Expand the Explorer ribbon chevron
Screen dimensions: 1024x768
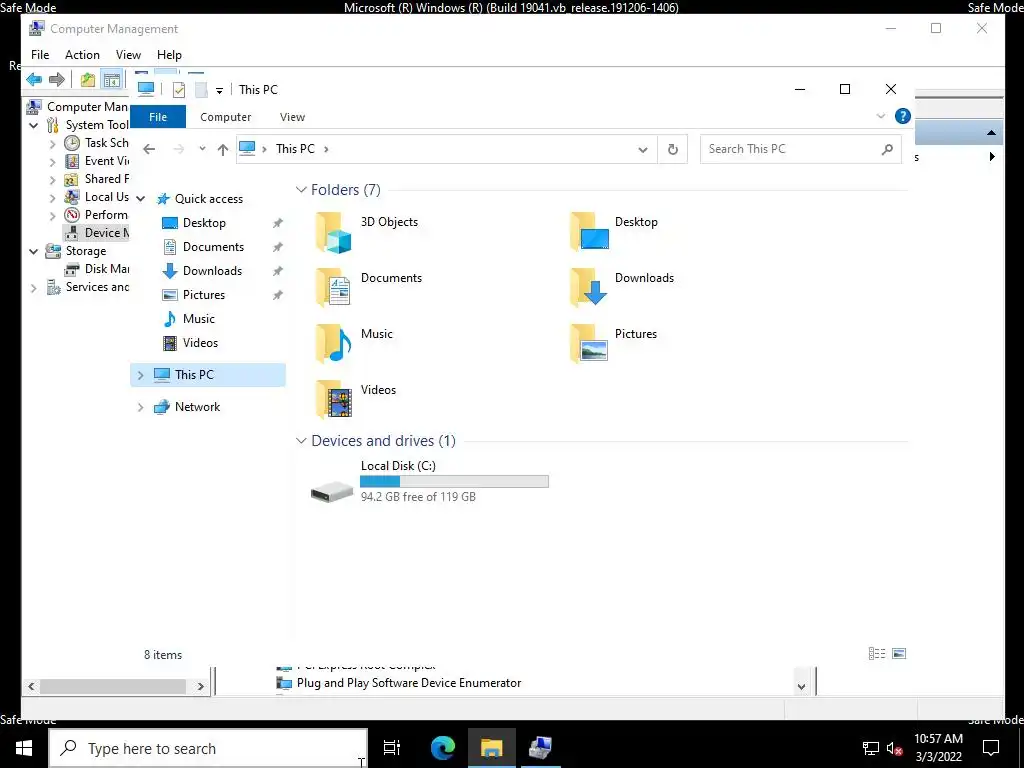[x=880, y=116]
